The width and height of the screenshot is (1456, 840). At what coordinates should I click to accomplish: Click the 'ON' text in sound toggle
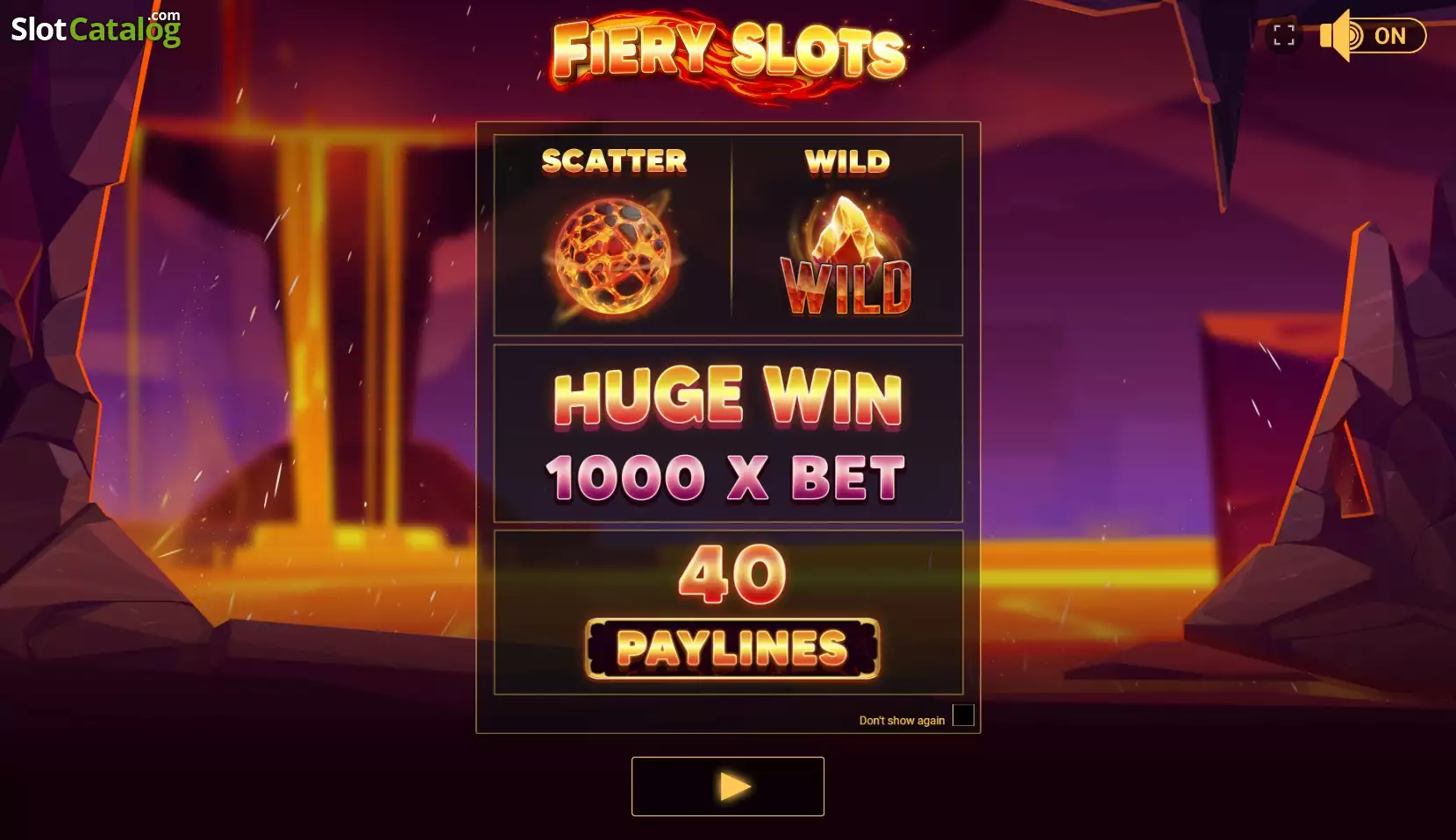[x=1390, y=36]
